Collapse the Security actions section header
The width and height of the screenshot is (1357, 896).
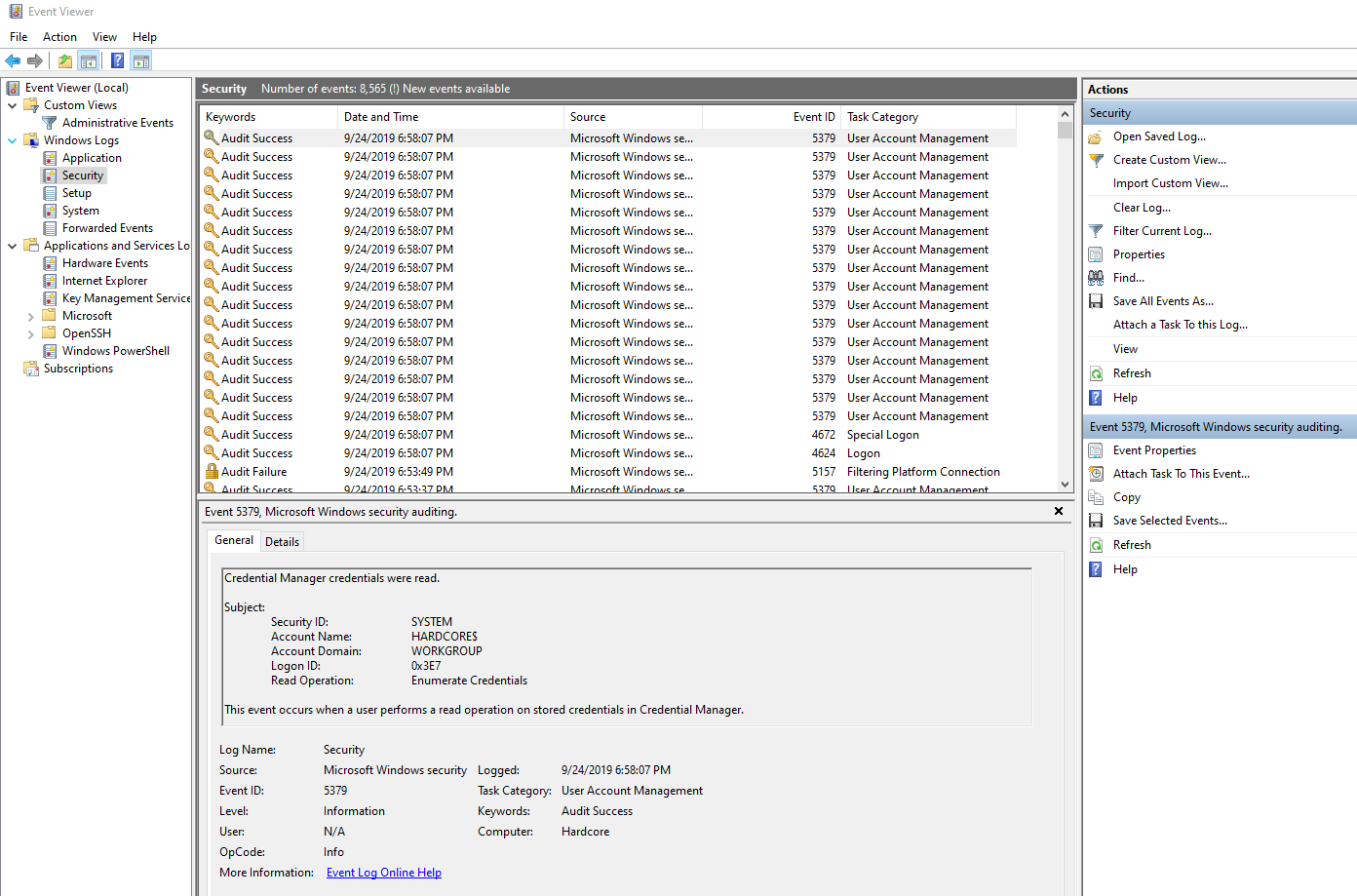[1220, 113]
